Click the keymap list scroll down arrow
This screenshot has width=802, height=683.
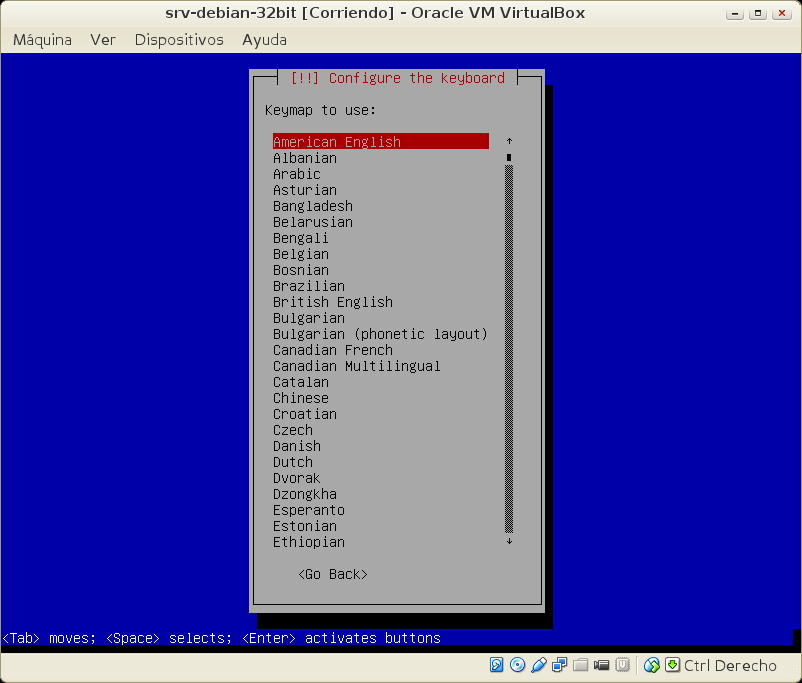pos(509,541)
